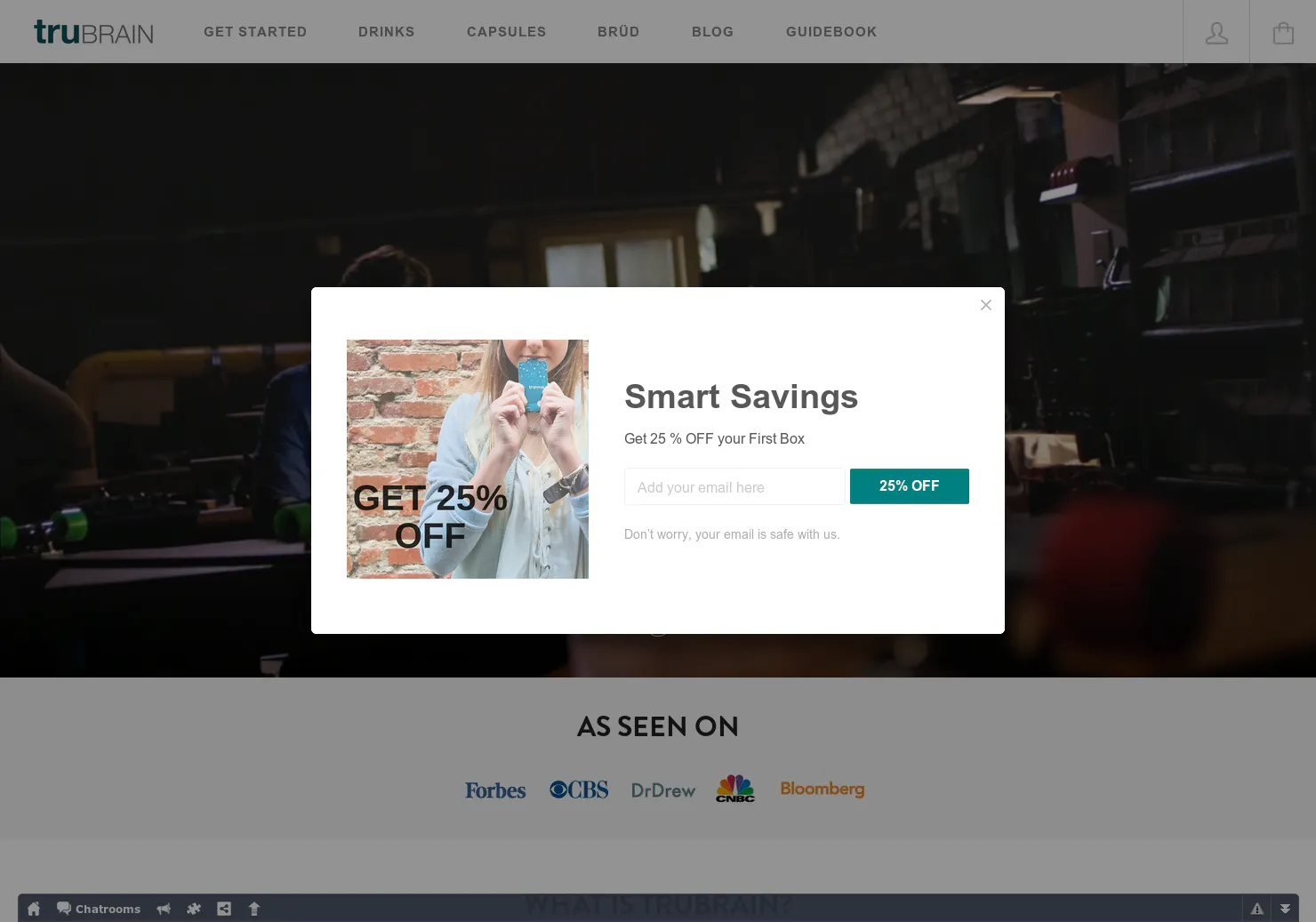1316x922 pixels.
Task: Open the Get Started menu
Action: coord(255,32)
